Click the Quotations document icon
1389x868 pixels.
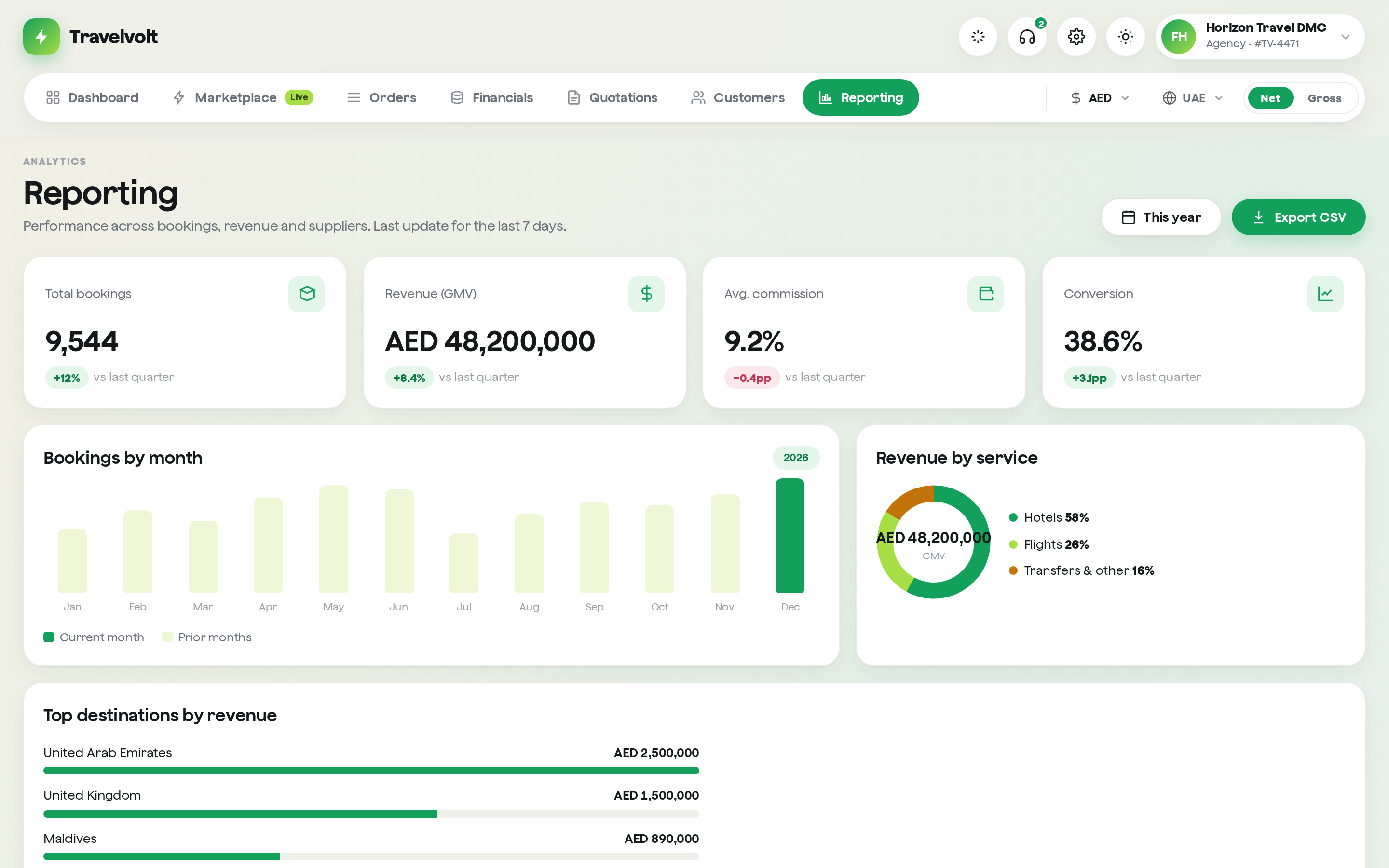(x=574, y=97)
